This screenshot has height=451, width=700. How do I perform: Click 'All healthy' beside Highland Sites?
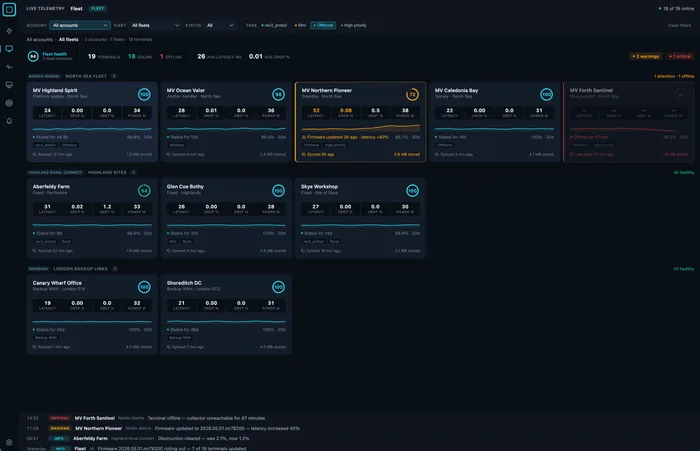click(683, 172)
